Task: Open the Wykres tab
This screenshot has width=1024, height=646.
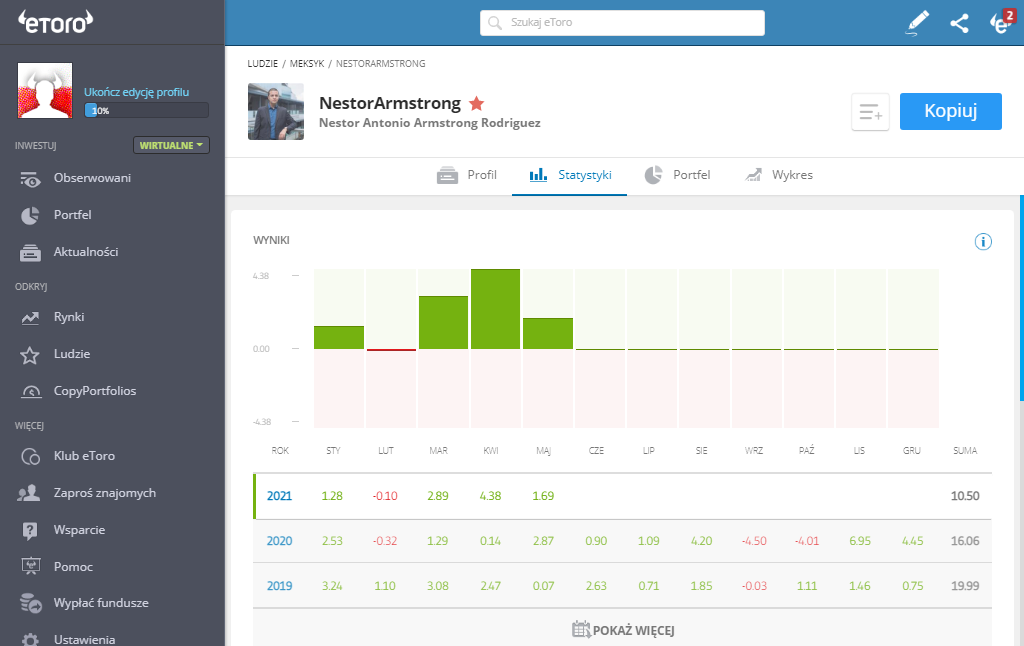Action: (x=779, y=175)
